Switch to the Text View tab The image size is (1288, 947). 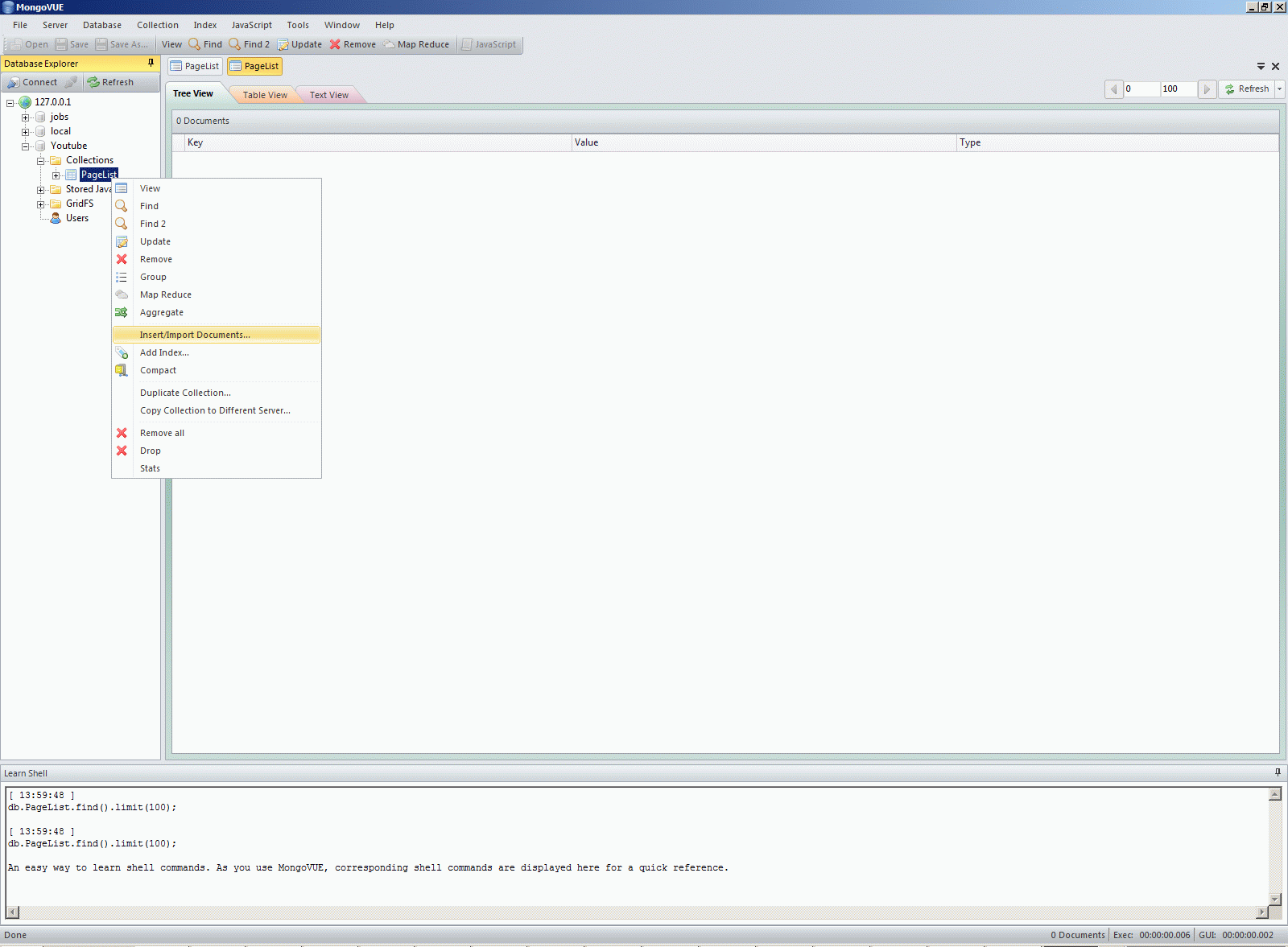click(329, 95)
